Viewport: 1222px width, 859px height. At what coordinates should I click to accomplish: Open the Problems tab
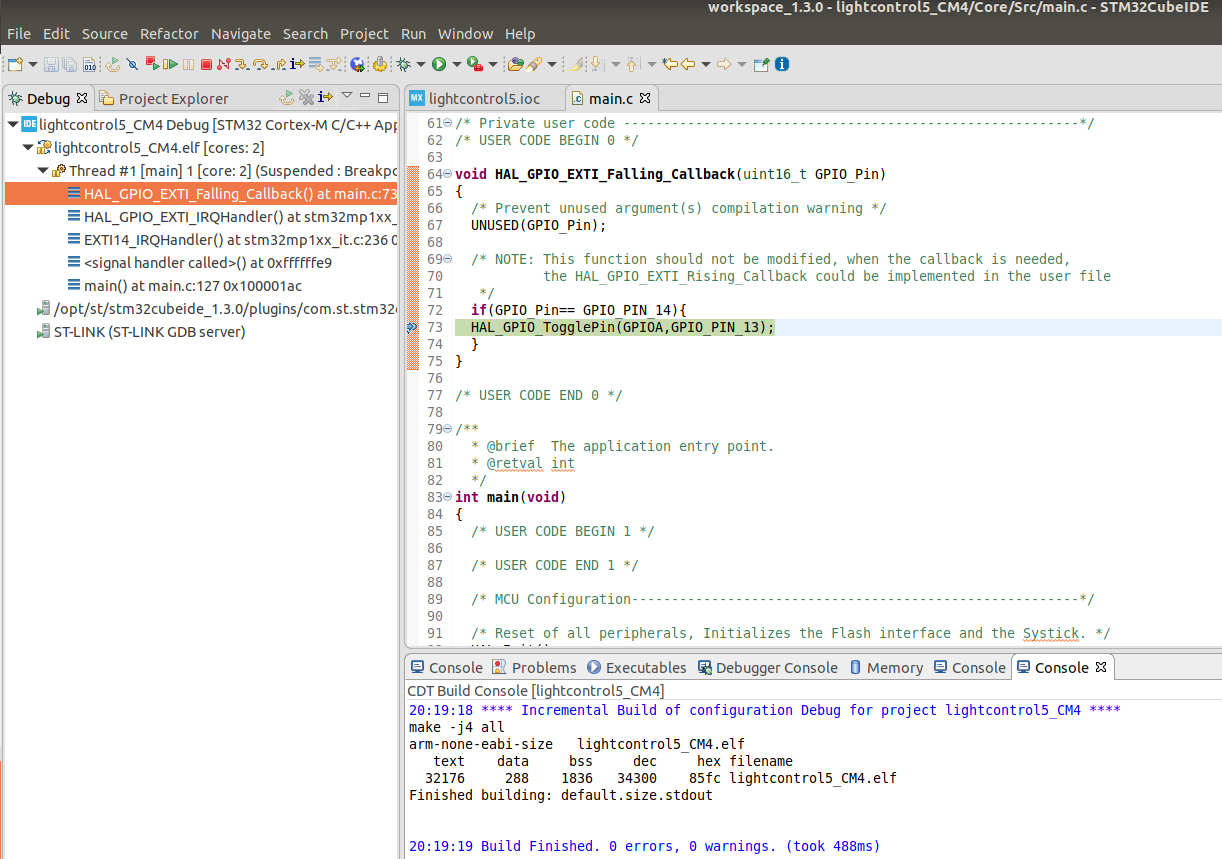coord(534,667)
